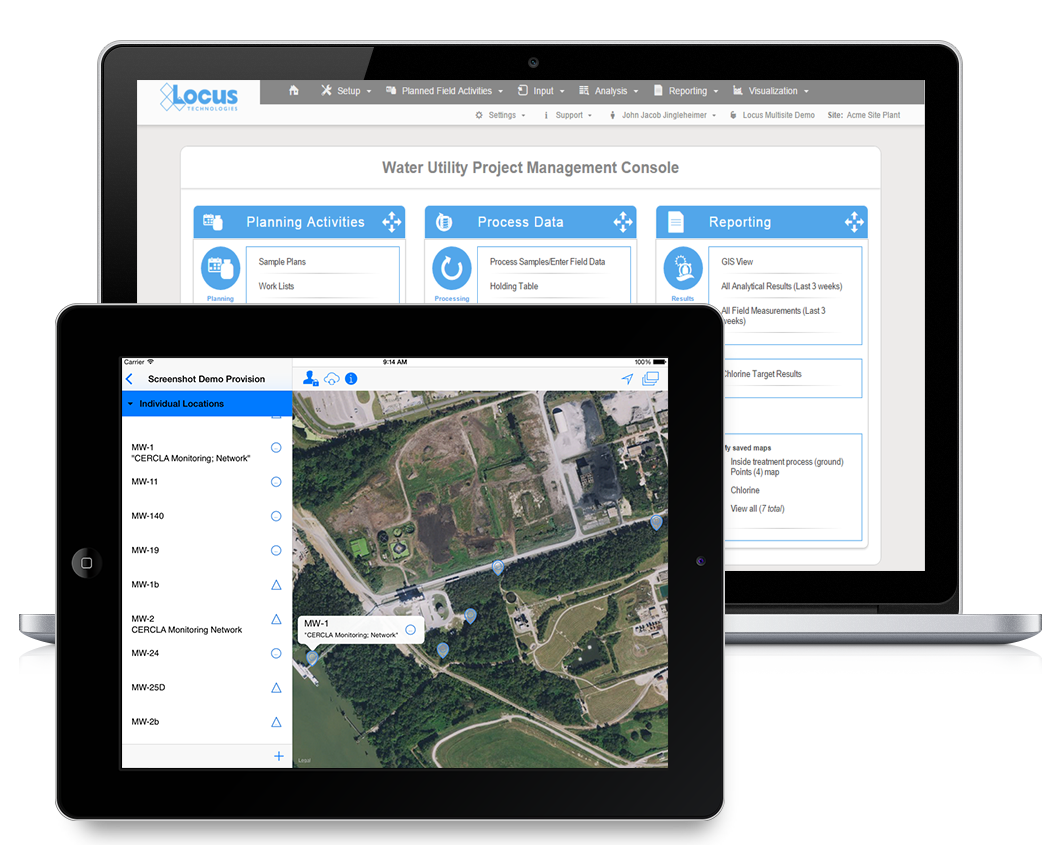This screenshot has height=845, width=1062.
Task: Select the triangle marker beside MW-25D
Action: click(x=276, y=688)
